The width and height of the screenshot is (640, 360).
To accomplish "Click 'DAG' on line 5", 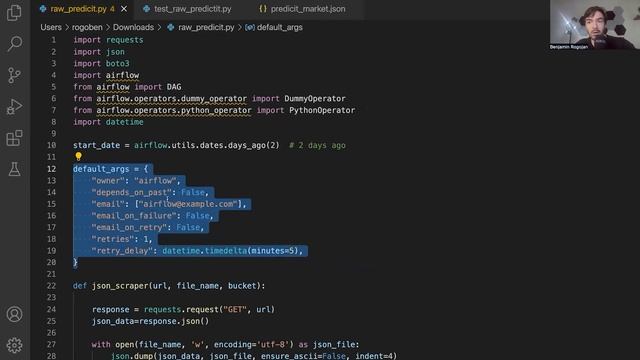I will coord(174,87).
